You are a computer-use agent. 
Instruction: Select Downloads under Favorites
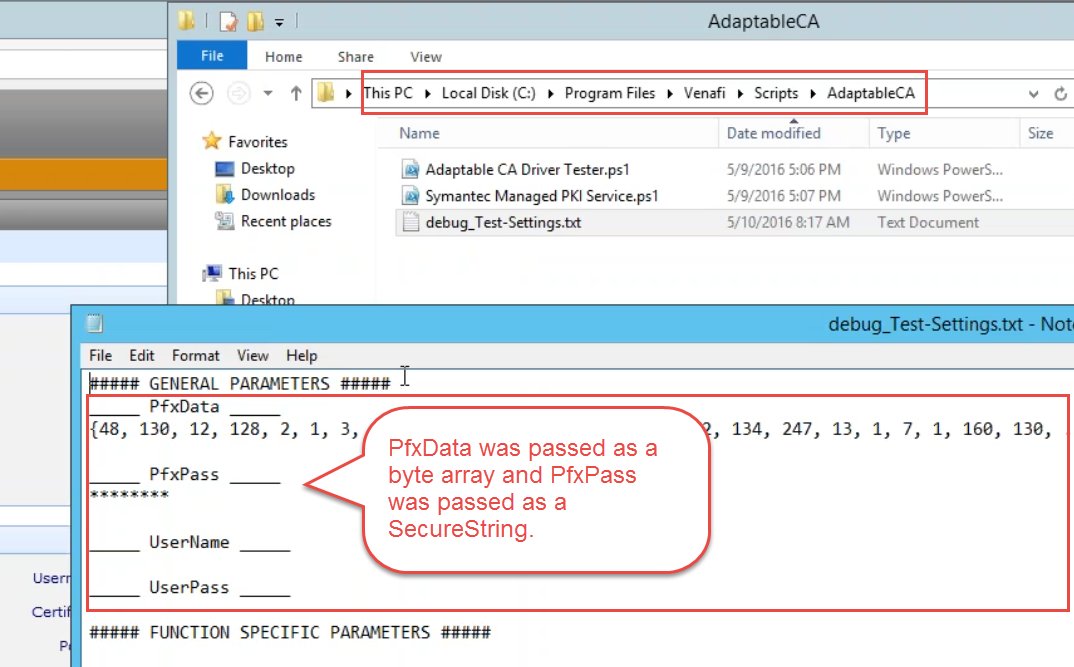277,195
